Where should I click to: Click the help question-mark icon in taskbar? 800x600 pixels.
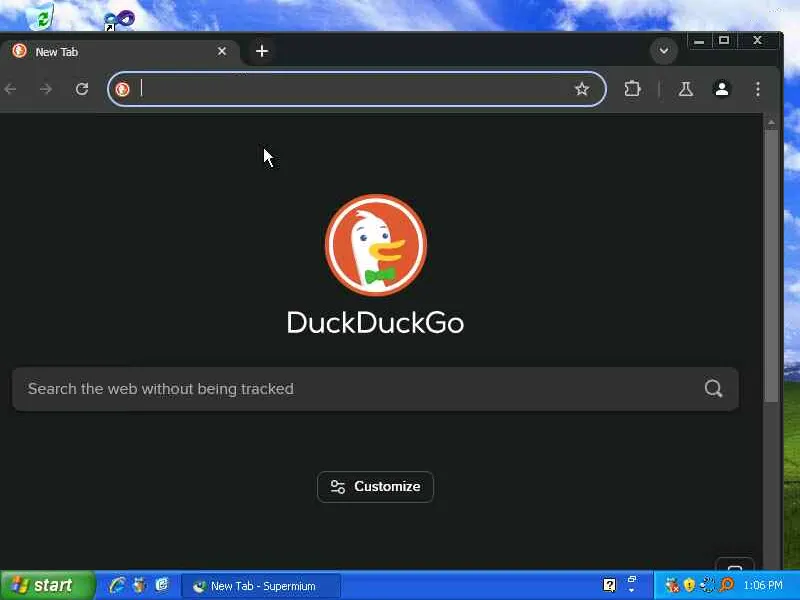[x=609, y=585]
